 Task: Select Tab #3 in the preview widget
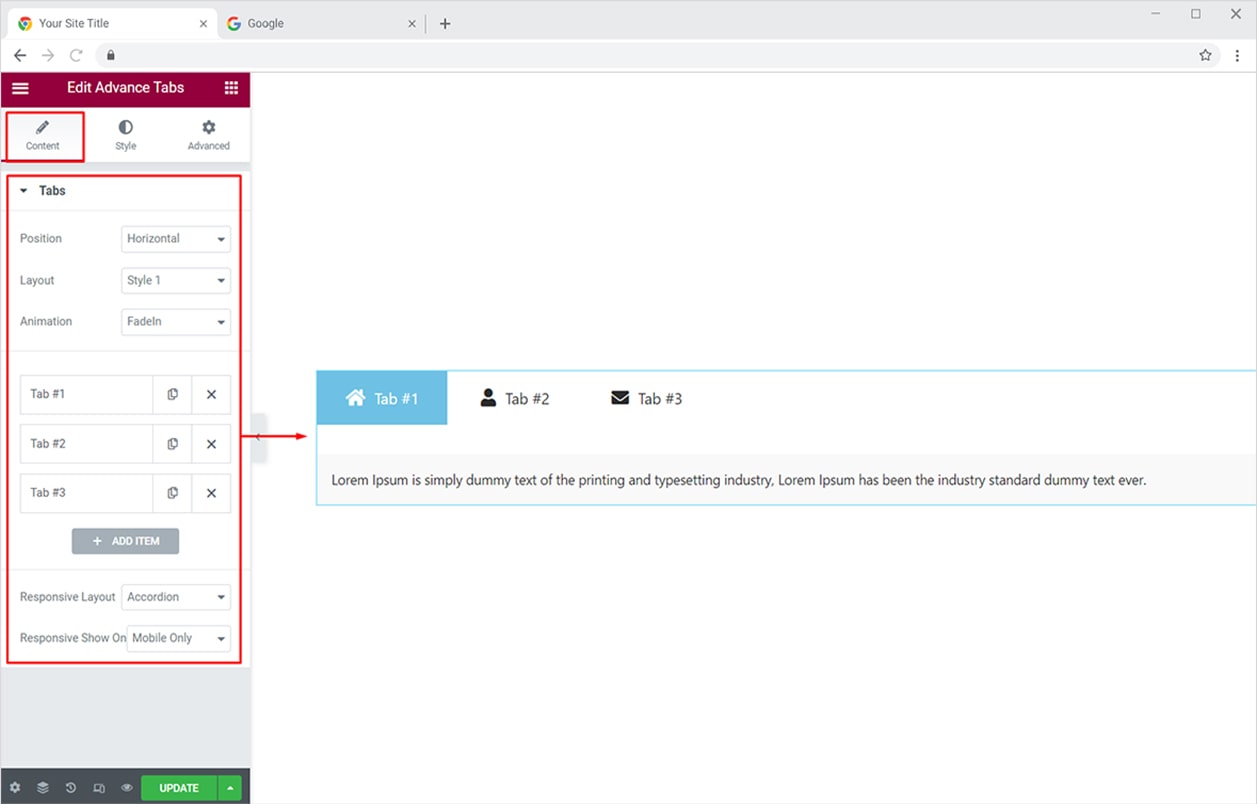[647, 398]
